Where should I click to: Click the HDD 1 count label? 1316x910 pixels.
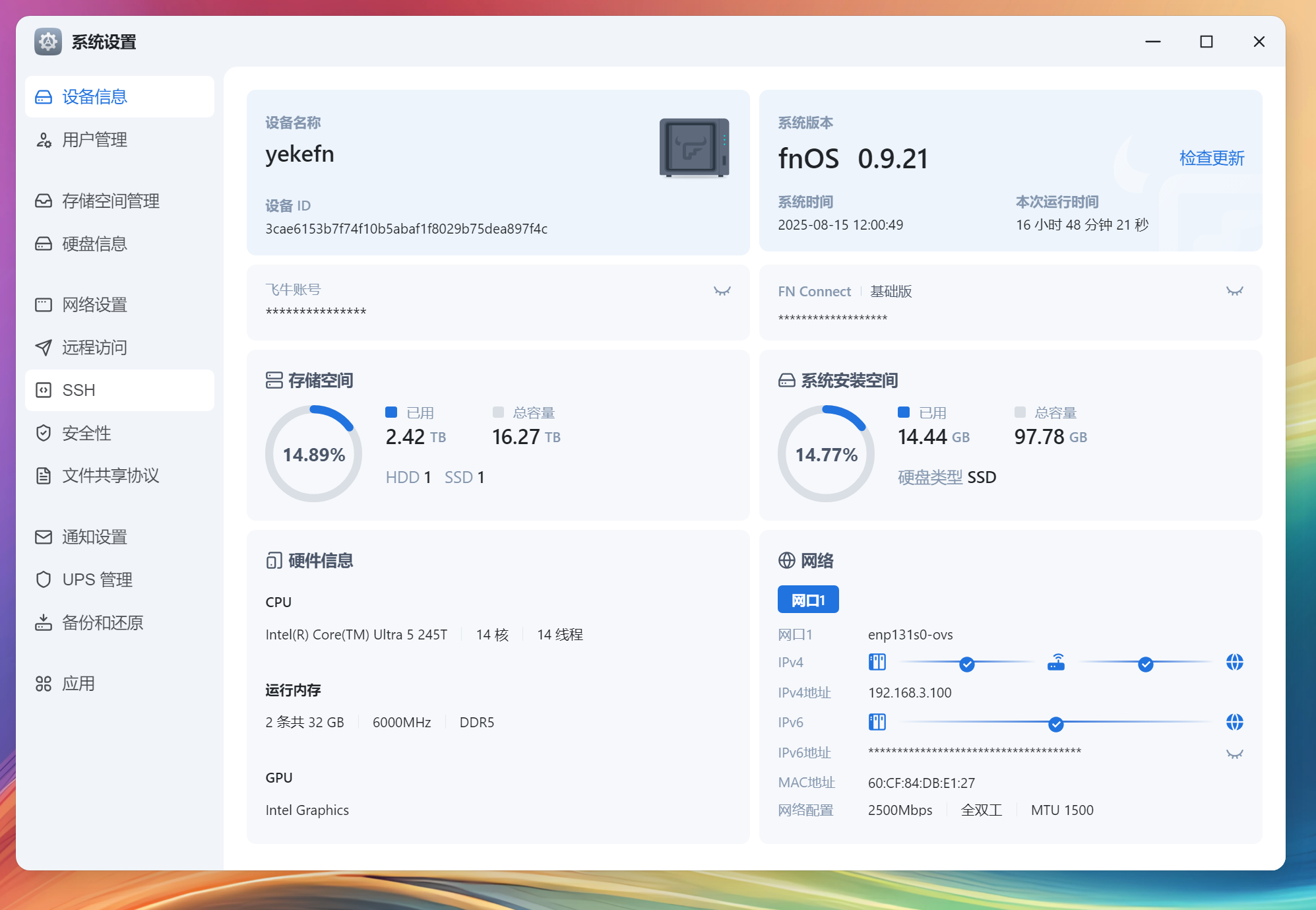[408, 477]
